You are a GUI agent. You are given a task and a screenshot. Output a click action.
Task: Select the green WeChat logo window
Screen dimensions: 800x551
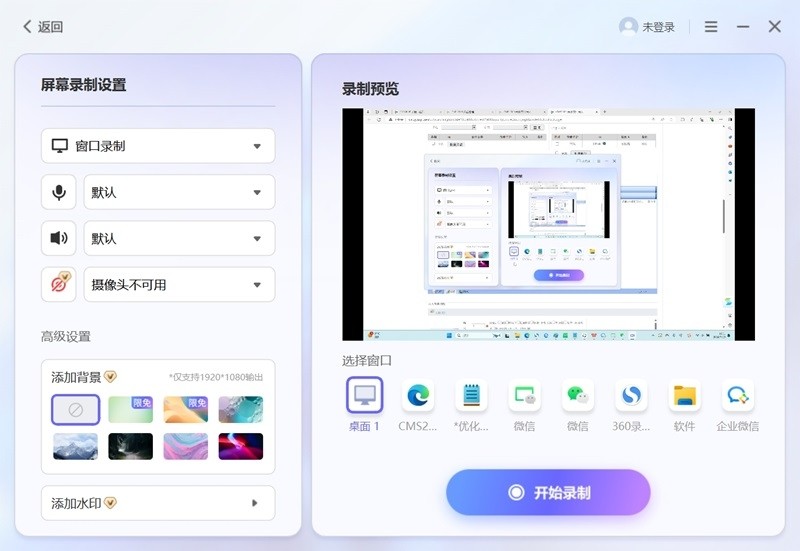[x=578, y=395]
